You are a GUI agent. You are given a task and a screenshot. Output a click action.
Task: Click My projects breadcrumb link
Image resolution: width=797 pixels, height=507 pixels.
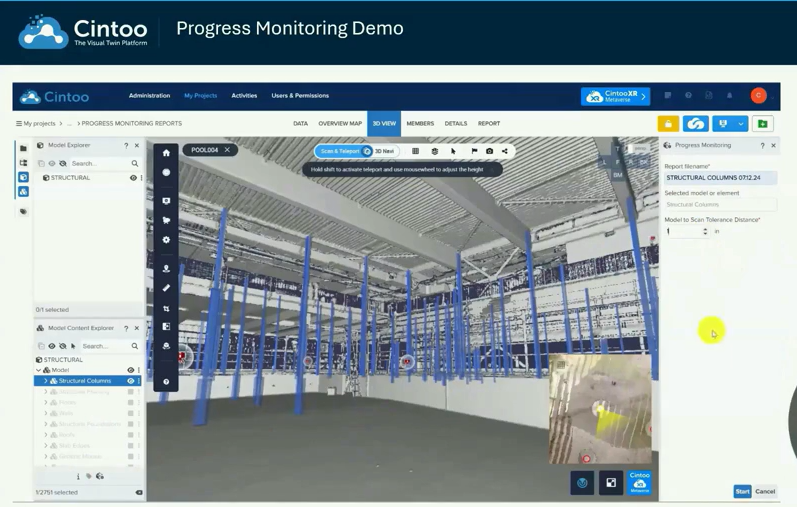[x=39, y=124]
